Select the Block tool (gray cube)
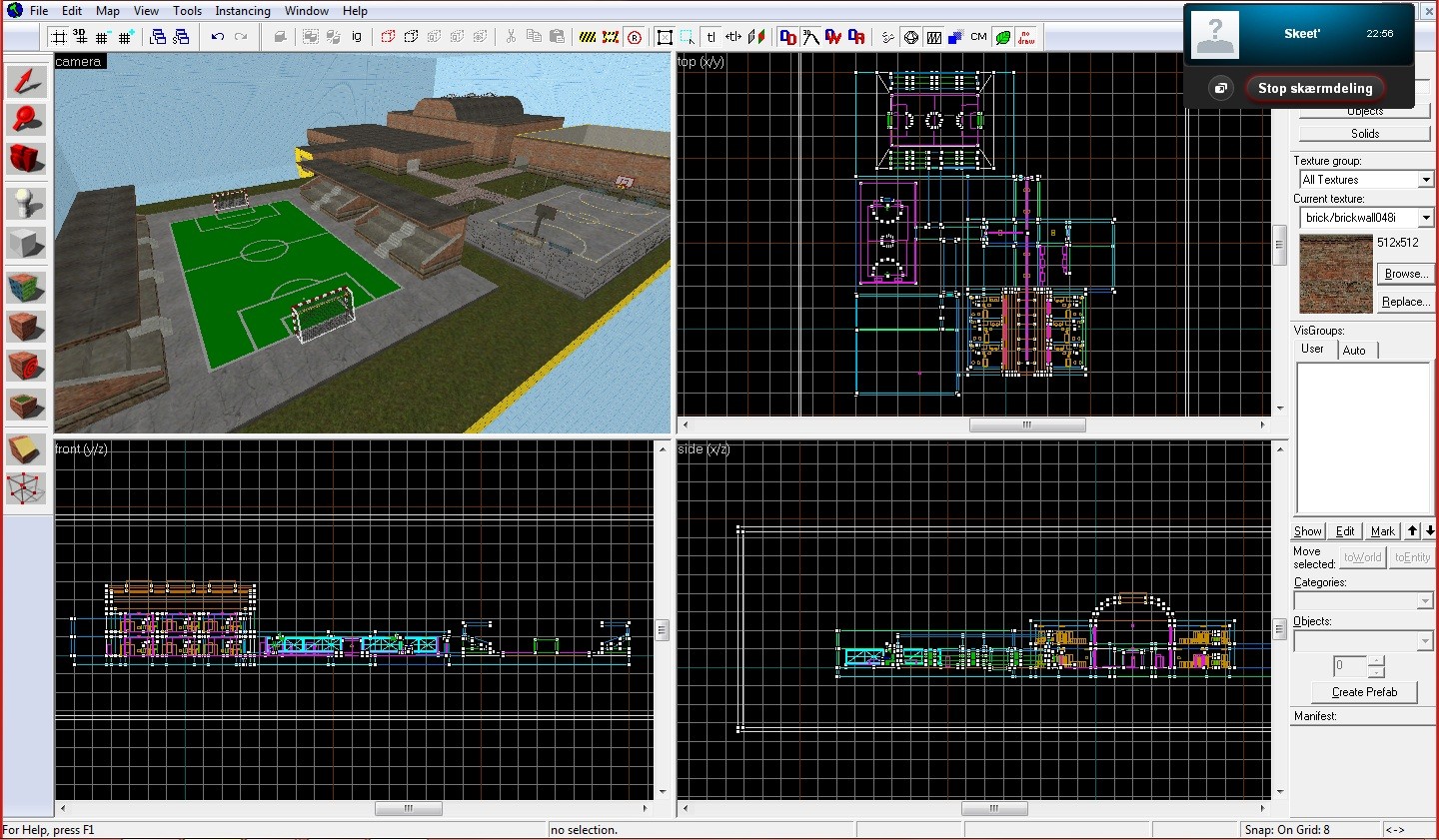Image resolution: width=1439 pixels, height=840 pixels. coord(26,243)
